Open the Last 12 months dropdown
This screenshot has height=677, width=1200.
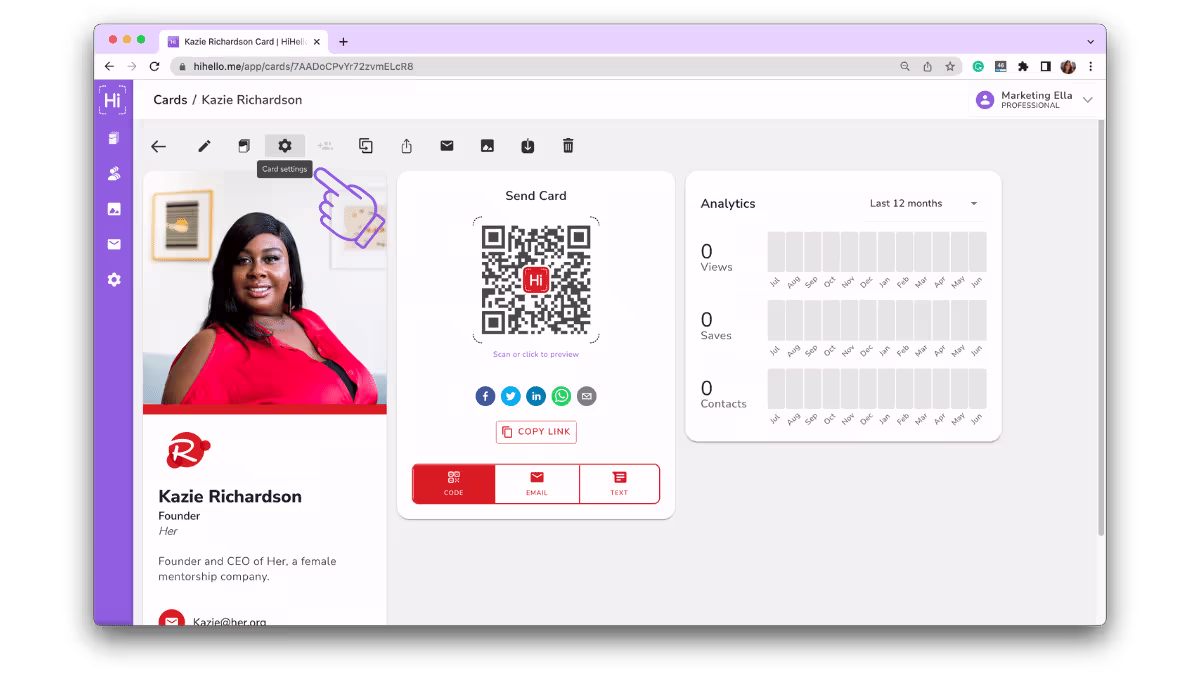[x=923, y=204]
